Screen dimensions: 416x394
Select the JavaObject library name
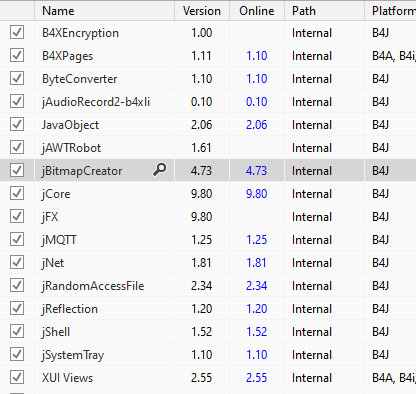coord(70,125)
